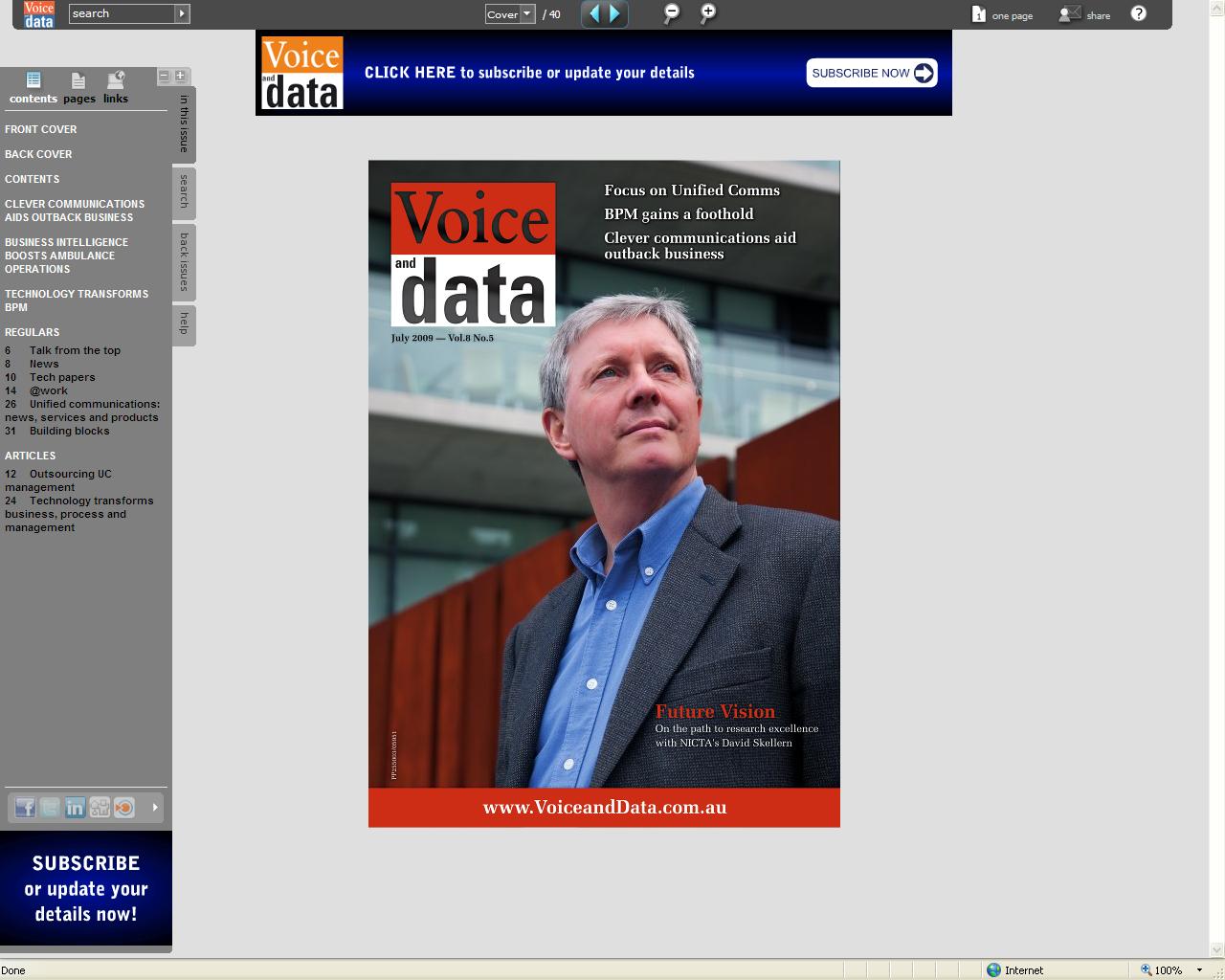Select the pages panel icon
The width and height of the screenshot is (1225, 980).
(x=78, y=80)
